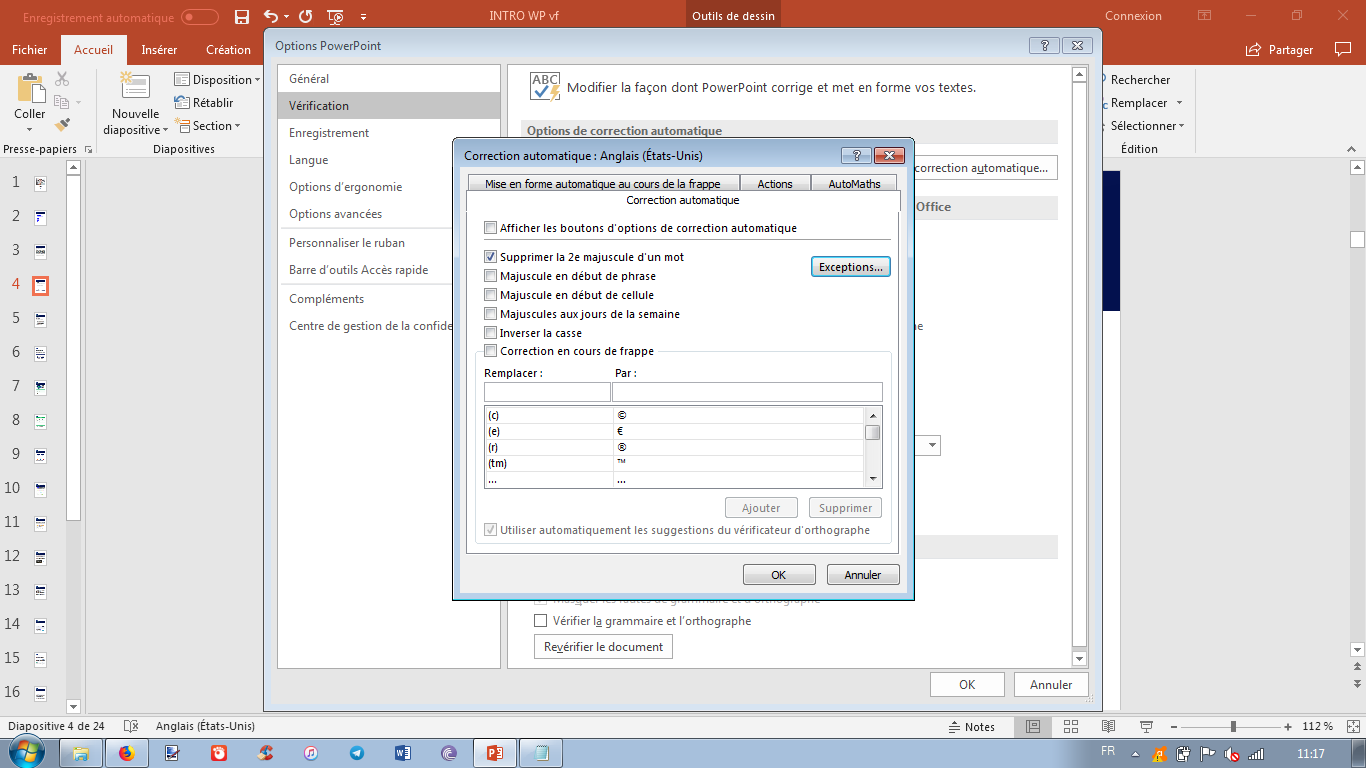Click the Redo circular arrow icon

point(306,17)
